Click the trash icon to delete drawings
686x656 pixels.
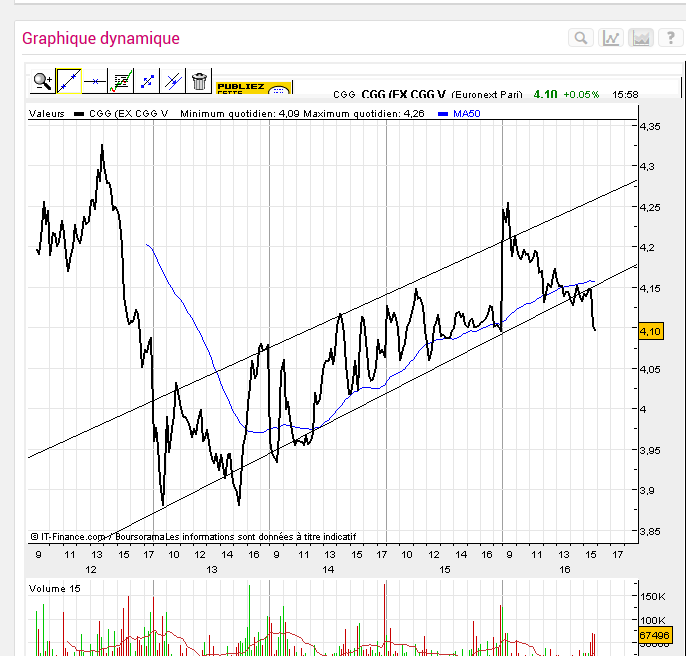tap(199, 81)
